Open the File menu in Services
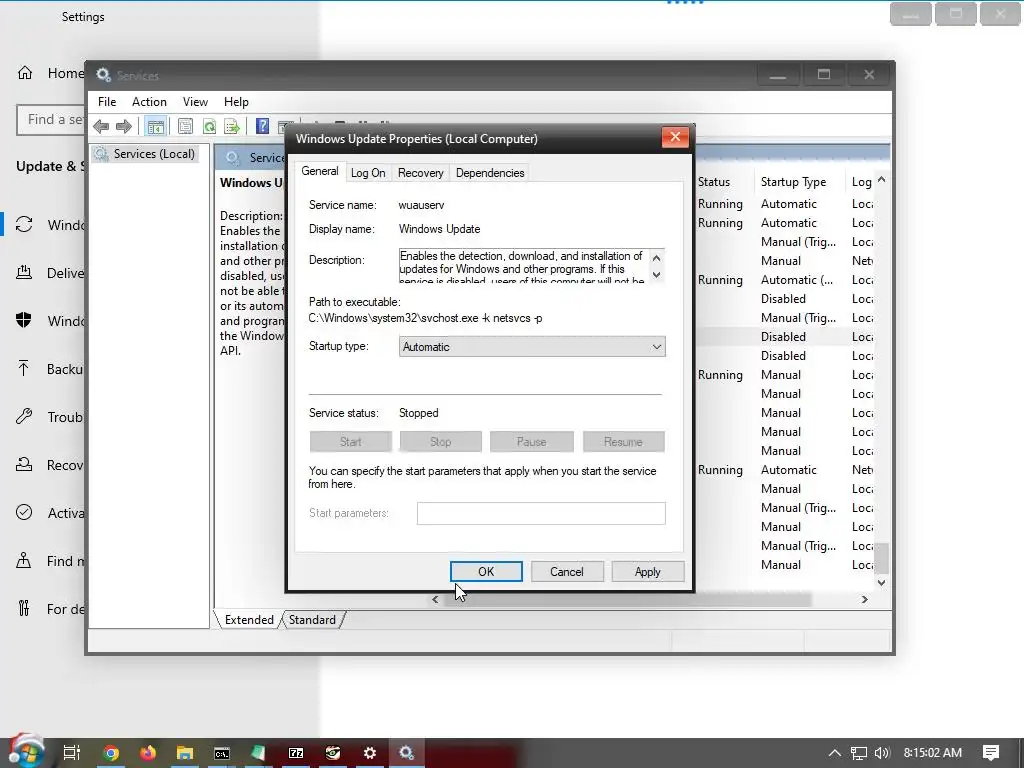Image resolution: width=1024 pixels, height=768 pixels. (107, 102)
